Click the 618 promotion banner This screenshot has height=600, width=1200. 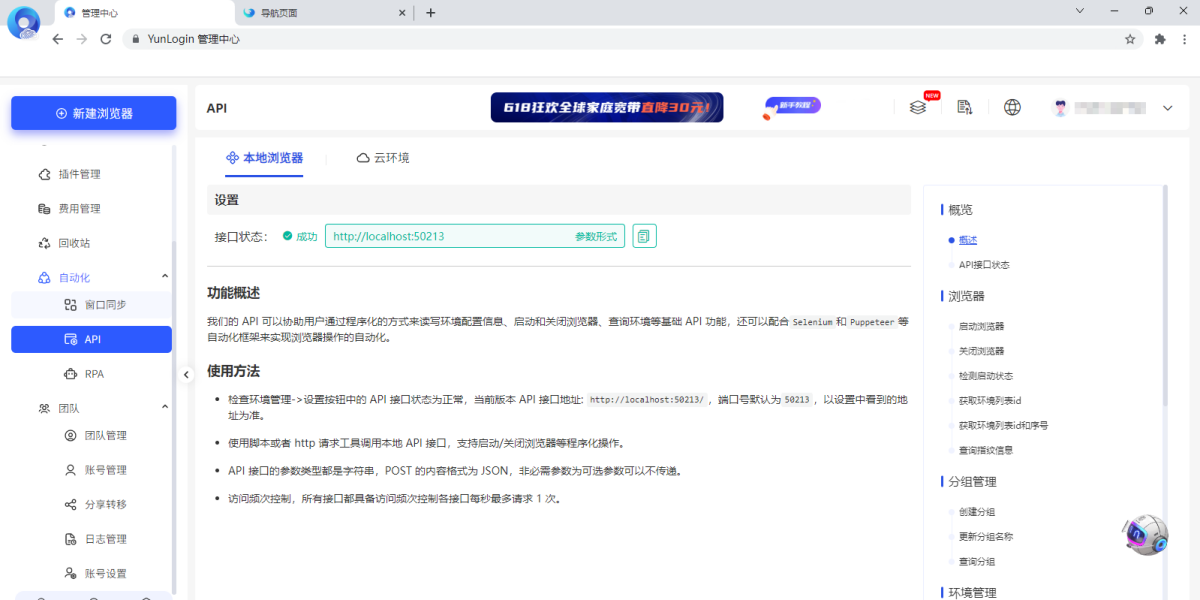[x=606, y=108]
